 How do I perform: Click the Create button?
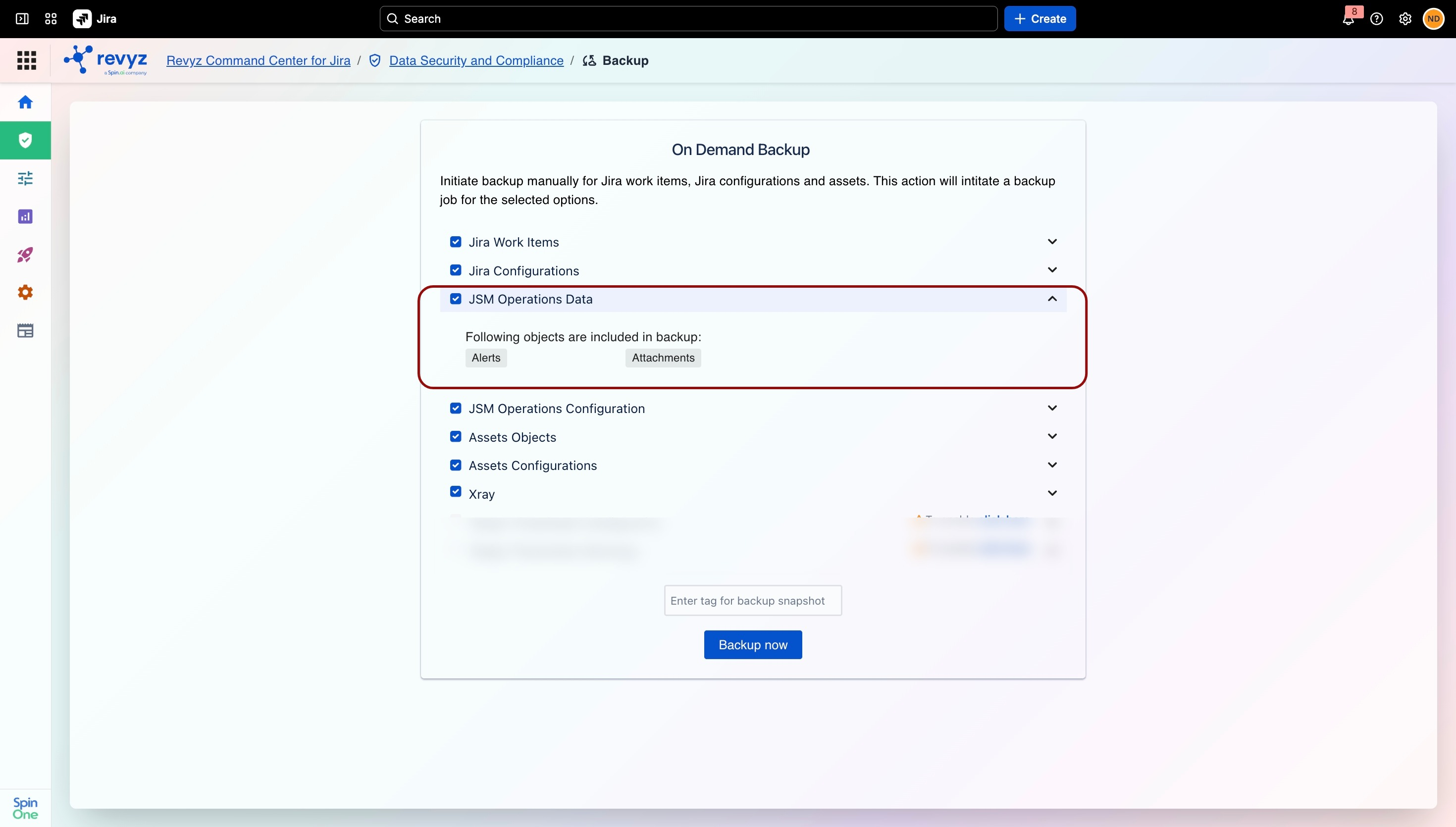tap(1040, 19)
